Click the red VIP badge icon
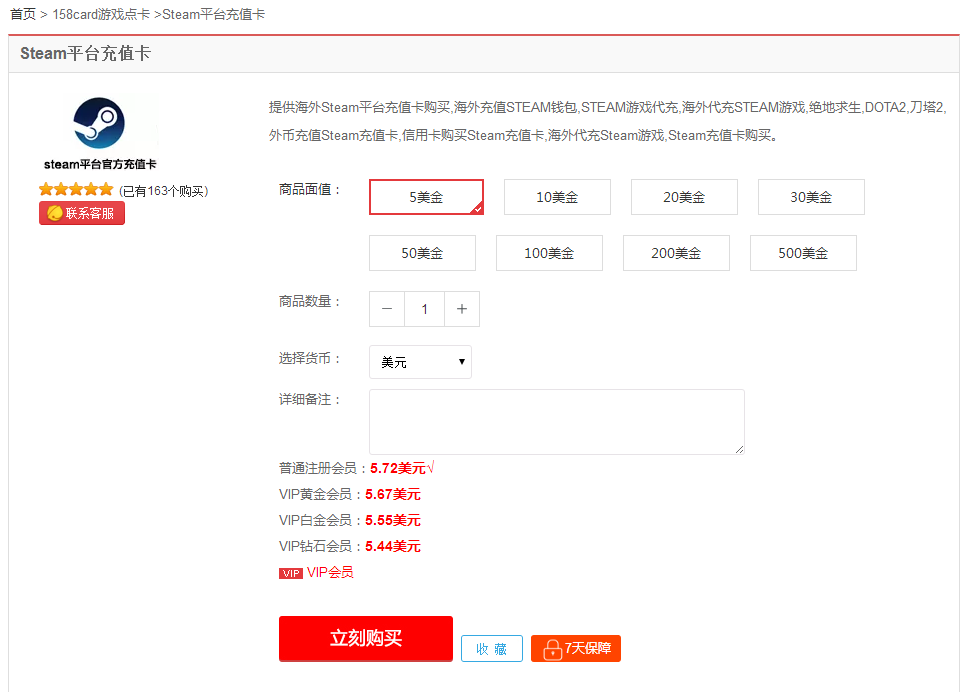The width and height of the screenshot is (962, 692). pyautogui.click(x=291, y=573)
